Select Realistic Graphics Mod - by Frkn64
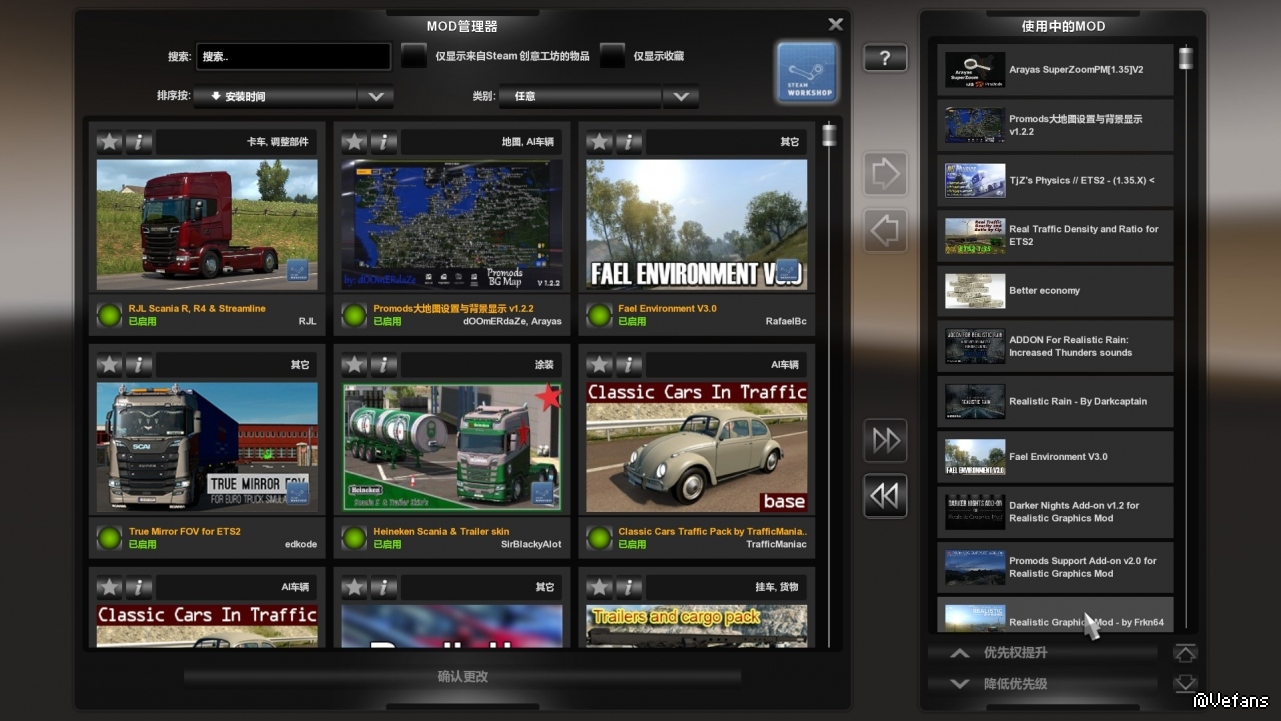 pyautogui.click(x=1055, y=615)
